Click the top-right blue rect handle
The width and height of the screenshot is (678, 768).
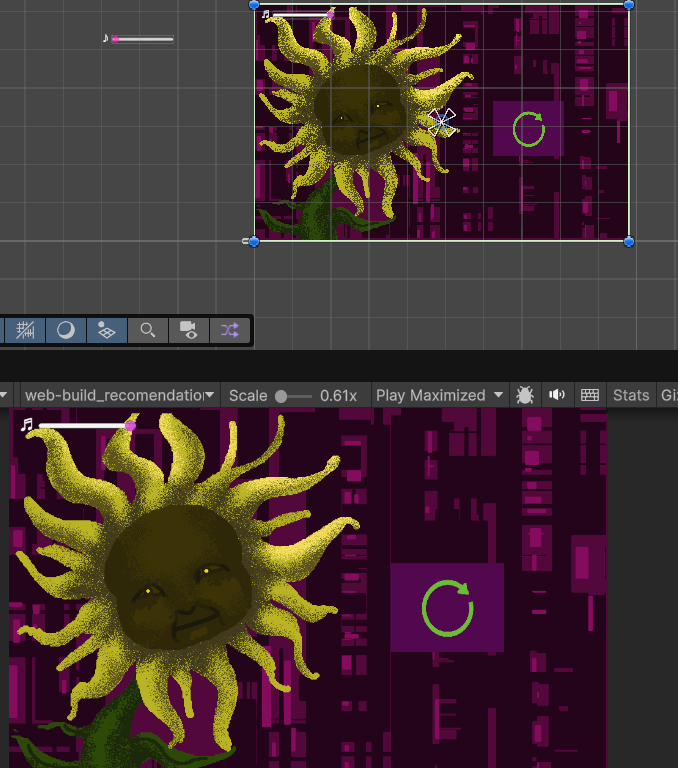coord(629,4)
